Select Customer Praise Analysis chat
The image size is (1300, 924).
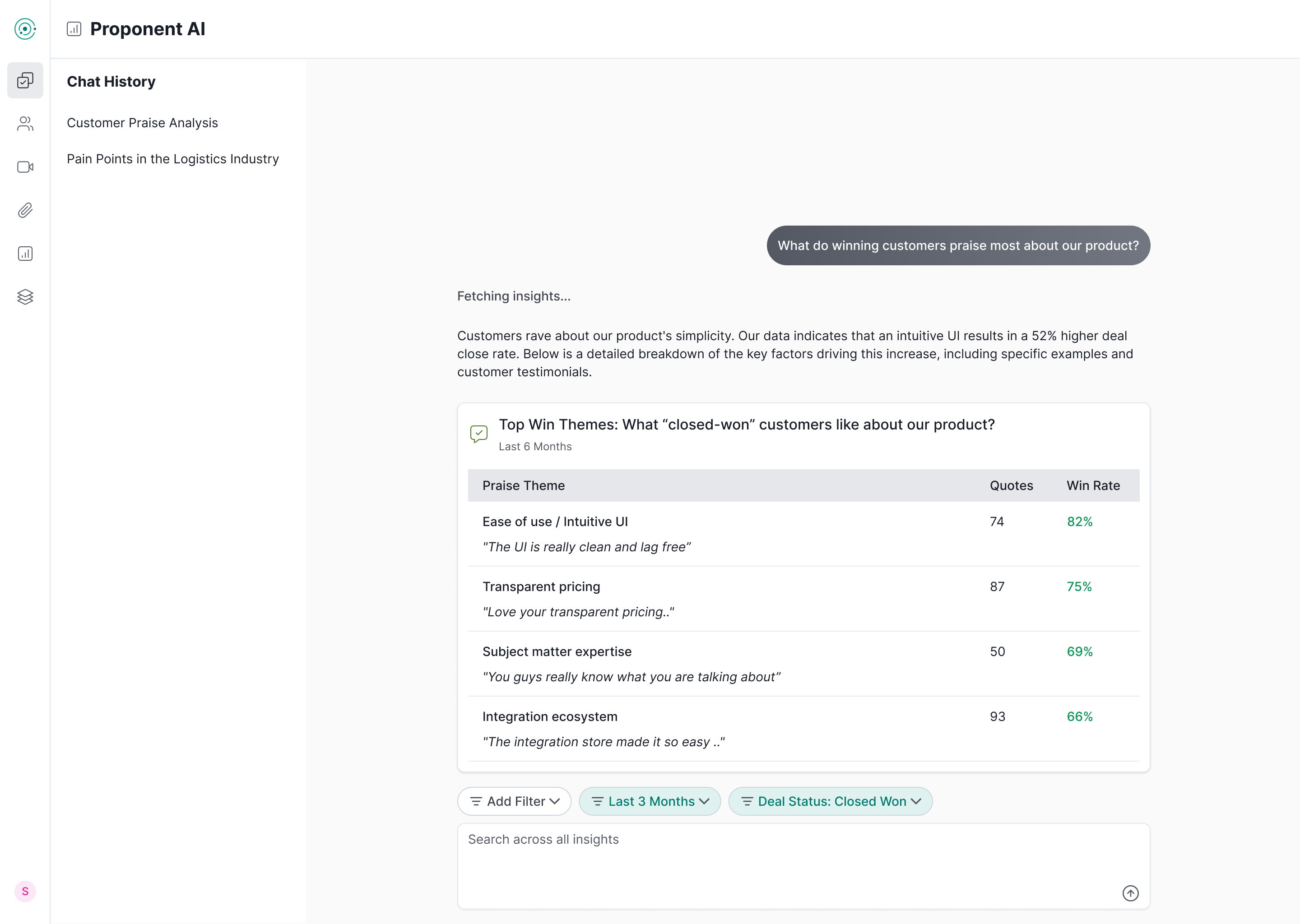coord(142,123)
